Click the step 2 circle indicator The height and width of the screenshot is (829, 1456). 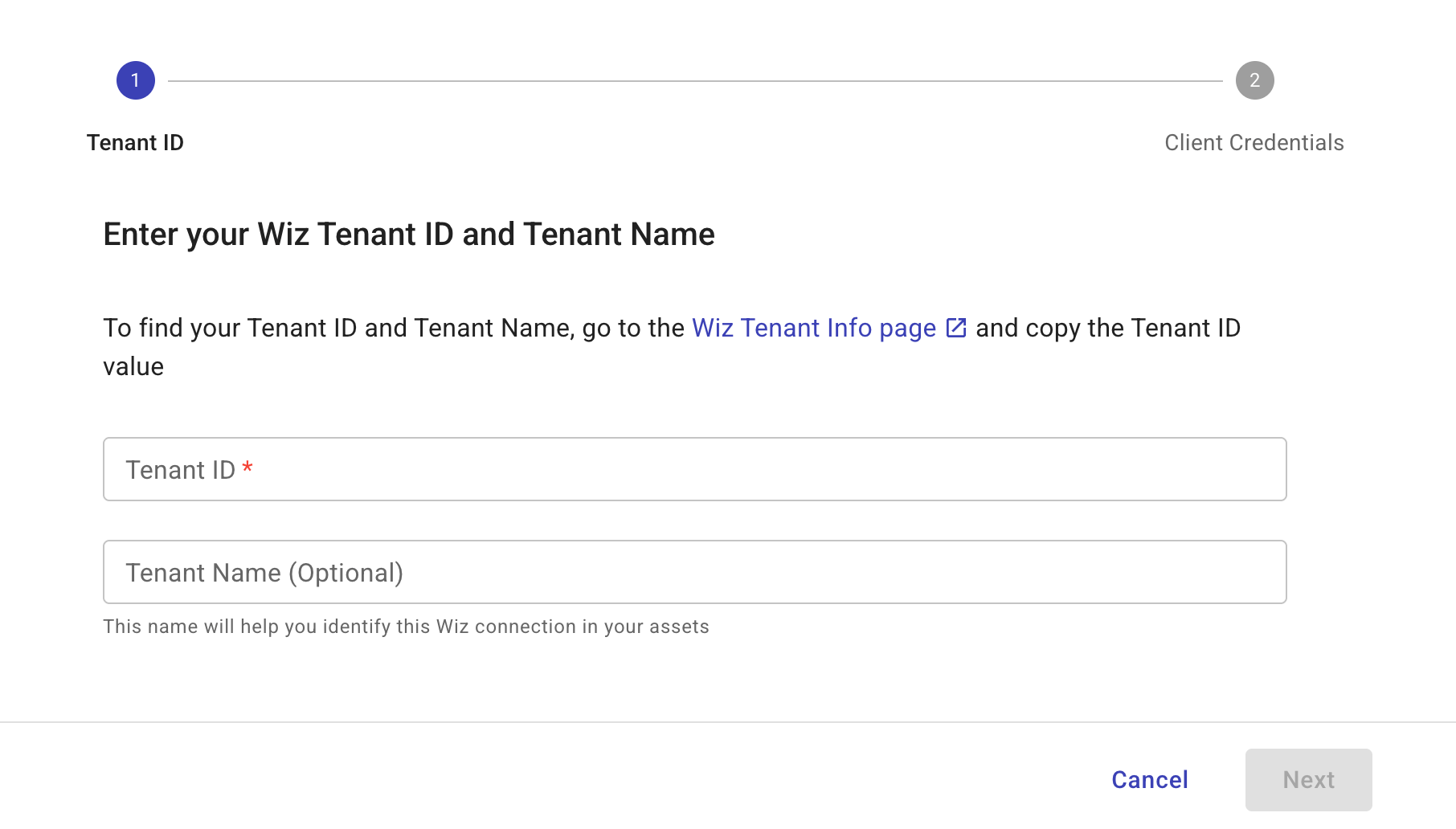1254,80
